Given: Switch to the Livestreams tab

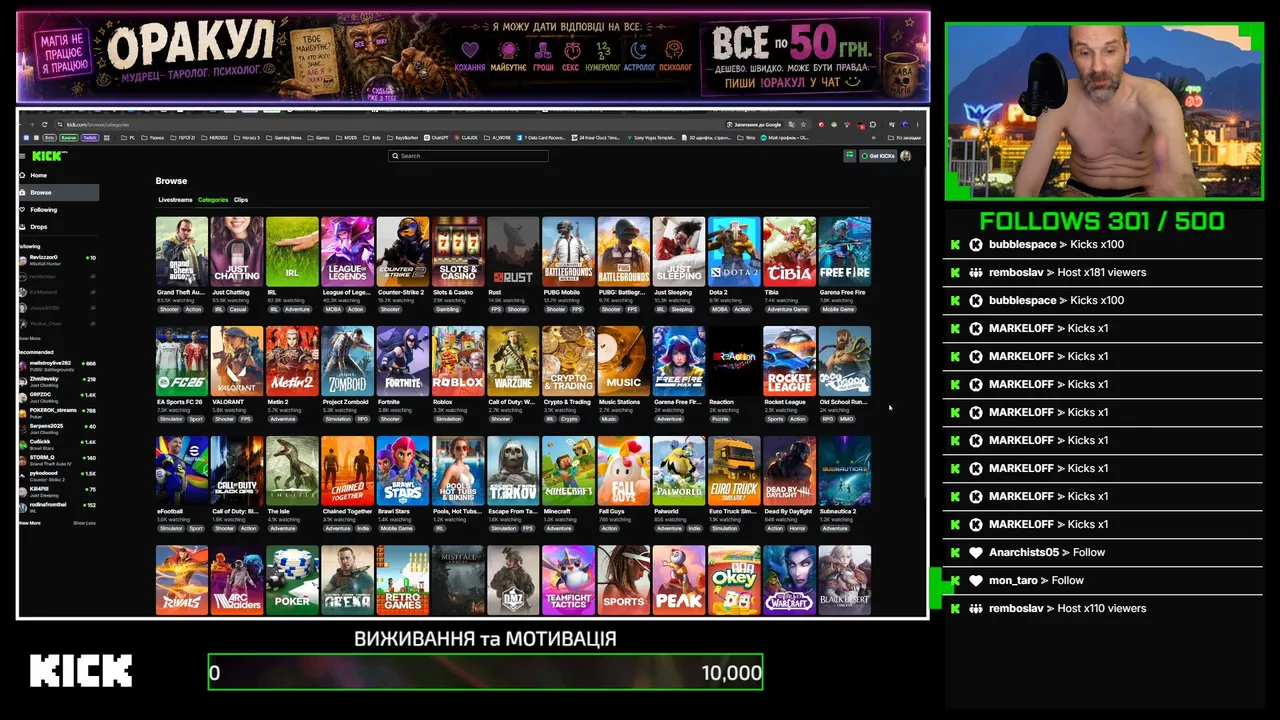Looking at the screenshot, I should pyautogui.click(x=175, y=200).
